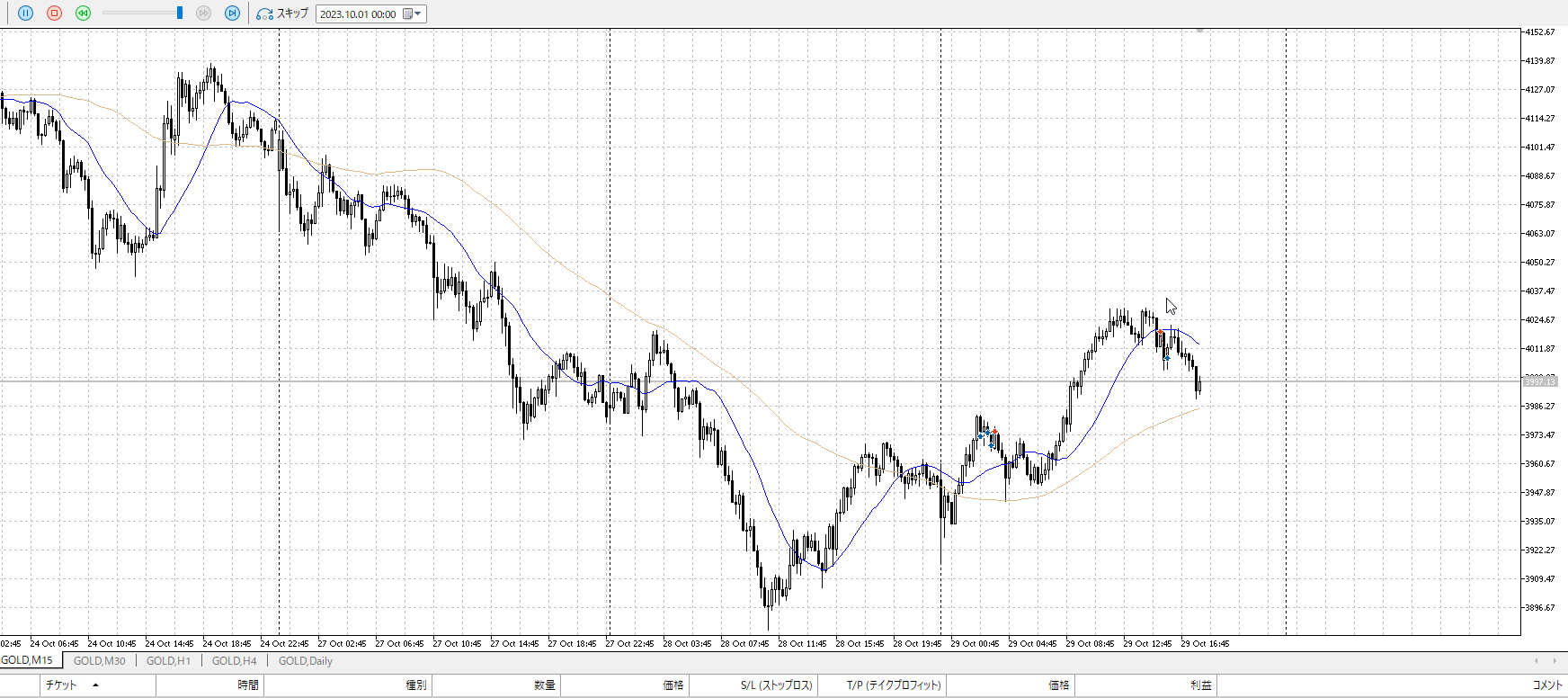Click the 利益 profit column header

pyautogui.click(x=1200, y=685)
